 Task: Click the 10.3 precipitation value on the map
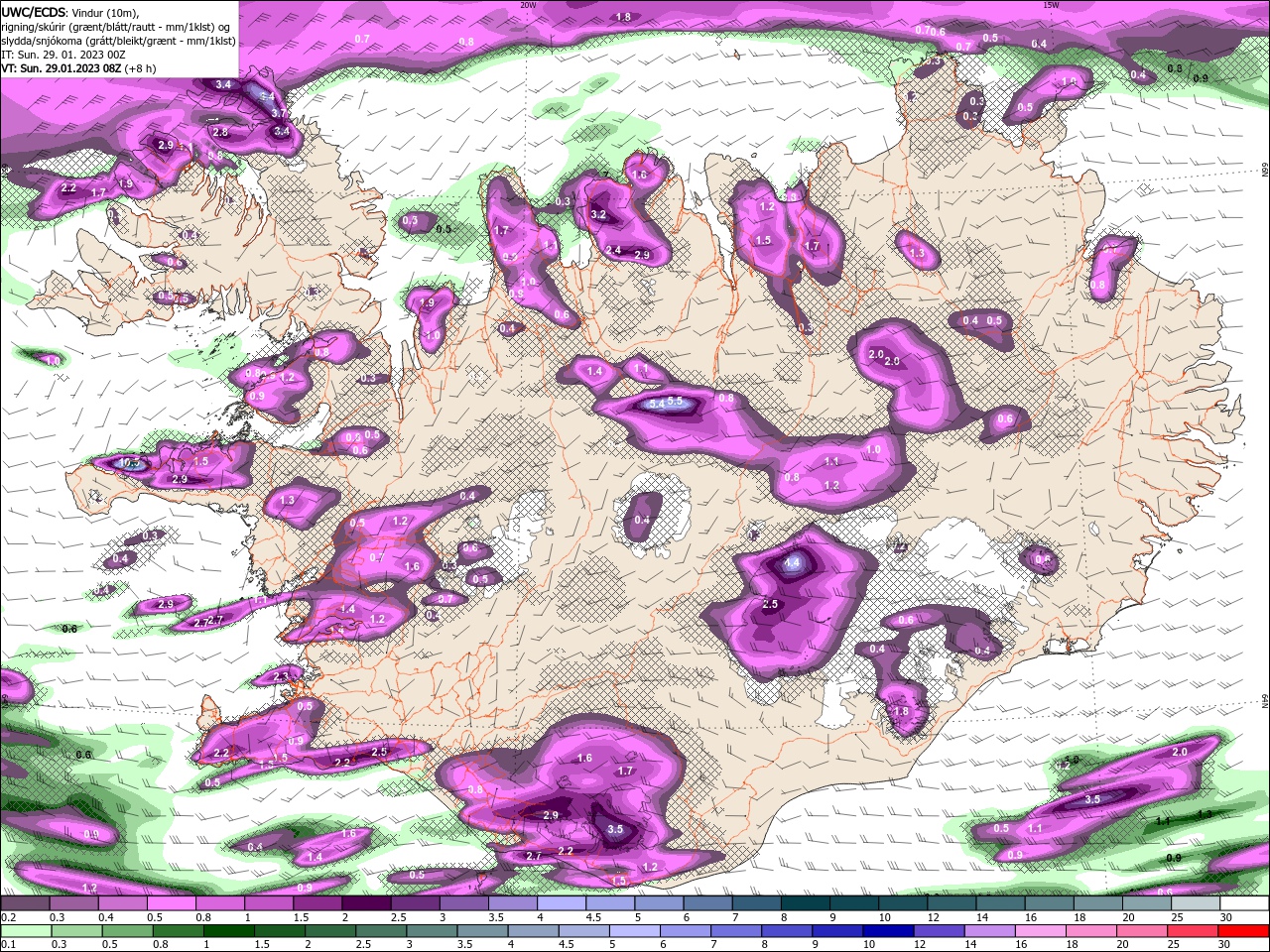[130, 463]
